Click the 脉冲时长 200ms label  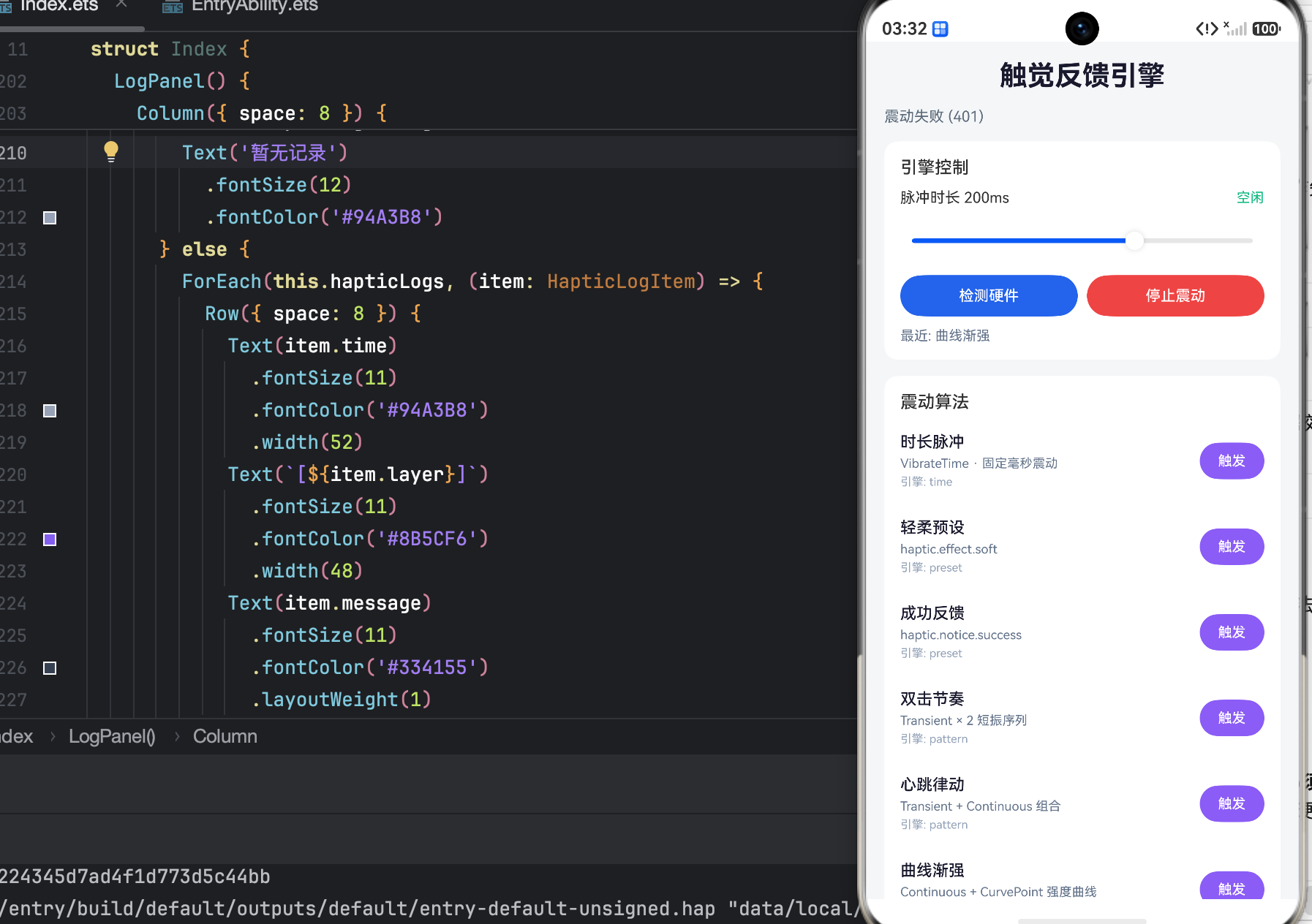click(x=954, y=197)
